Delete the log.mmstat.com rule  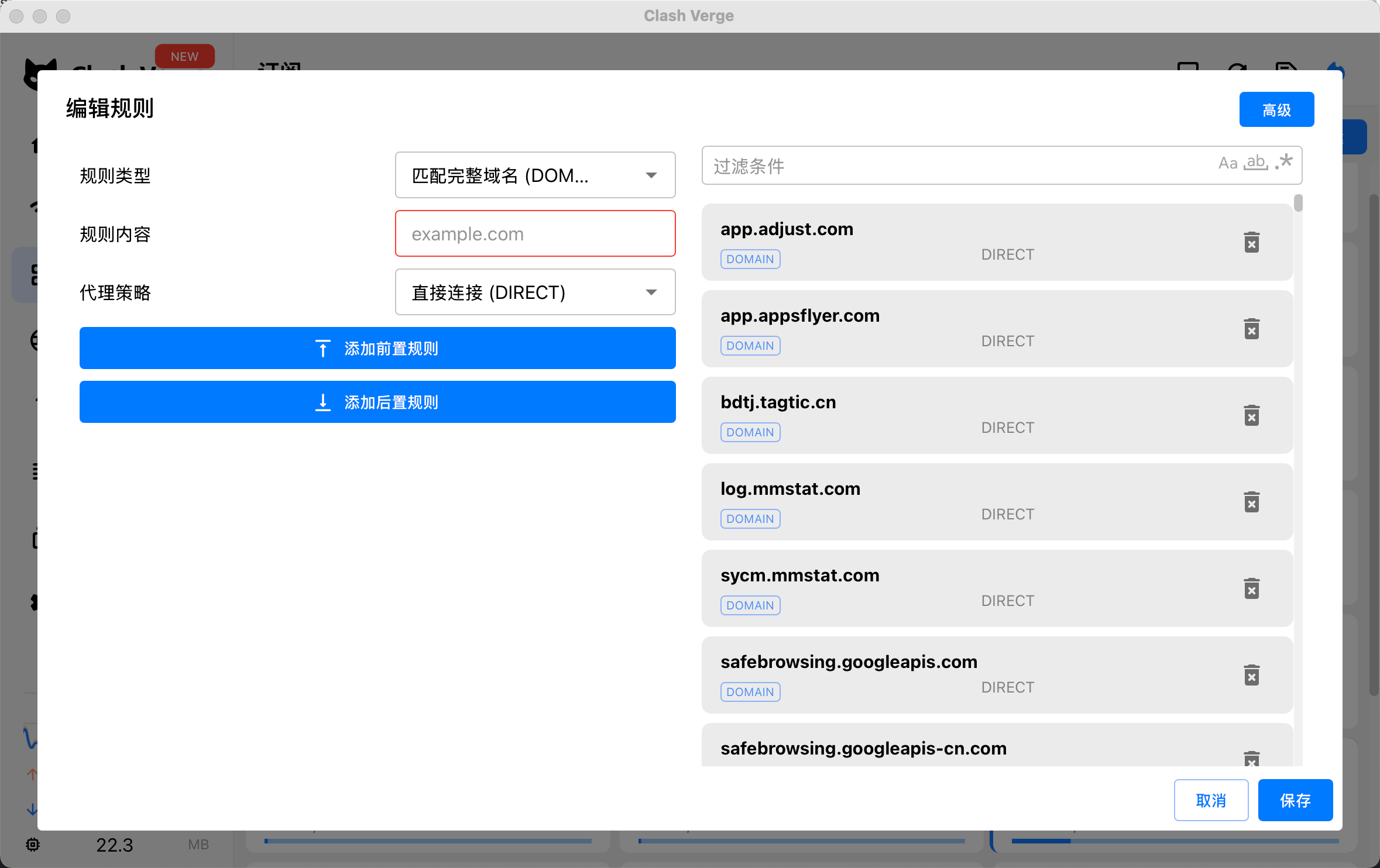click(x=1251, y=502)
